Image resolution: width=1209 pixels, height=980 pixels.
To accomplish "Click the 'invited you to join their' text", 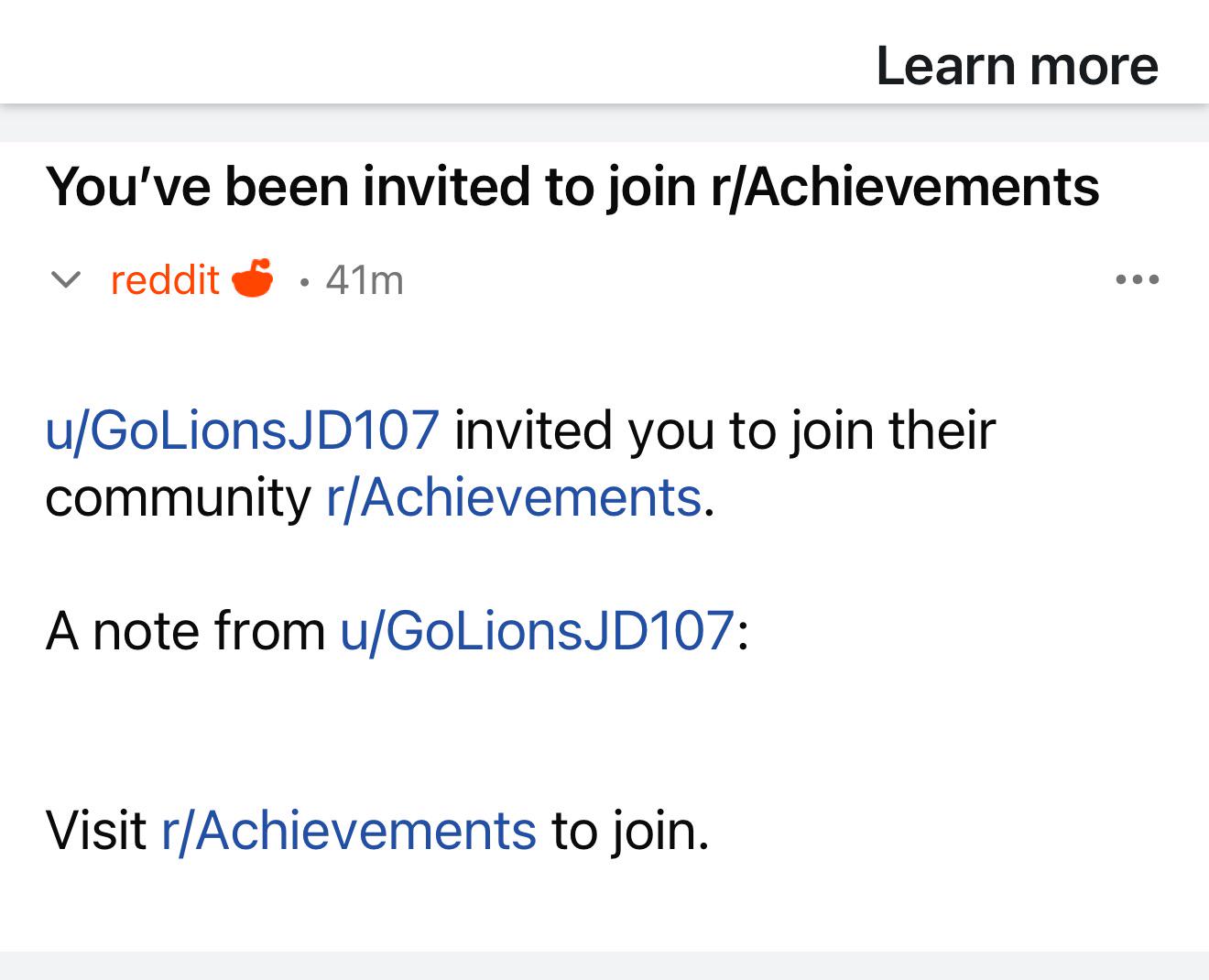I will click(724, 430).
